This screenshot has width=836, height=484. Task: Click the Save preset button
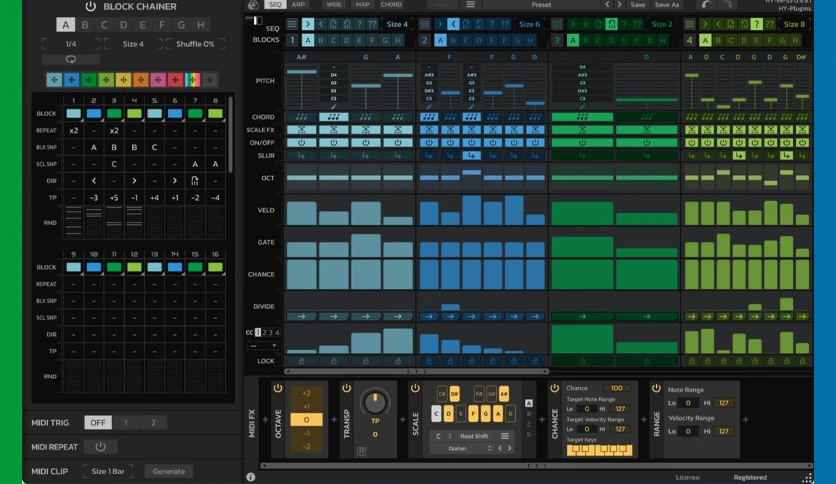pos(638,4)
